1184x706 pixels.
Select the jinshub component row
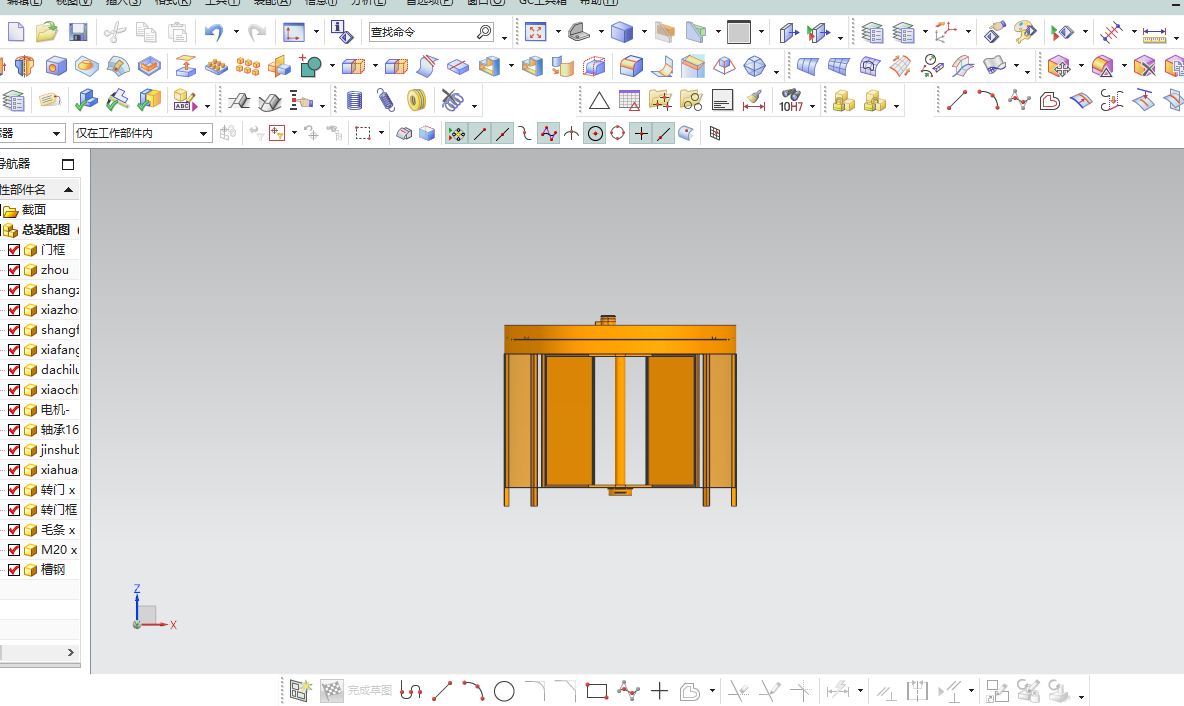coord(60,450)
